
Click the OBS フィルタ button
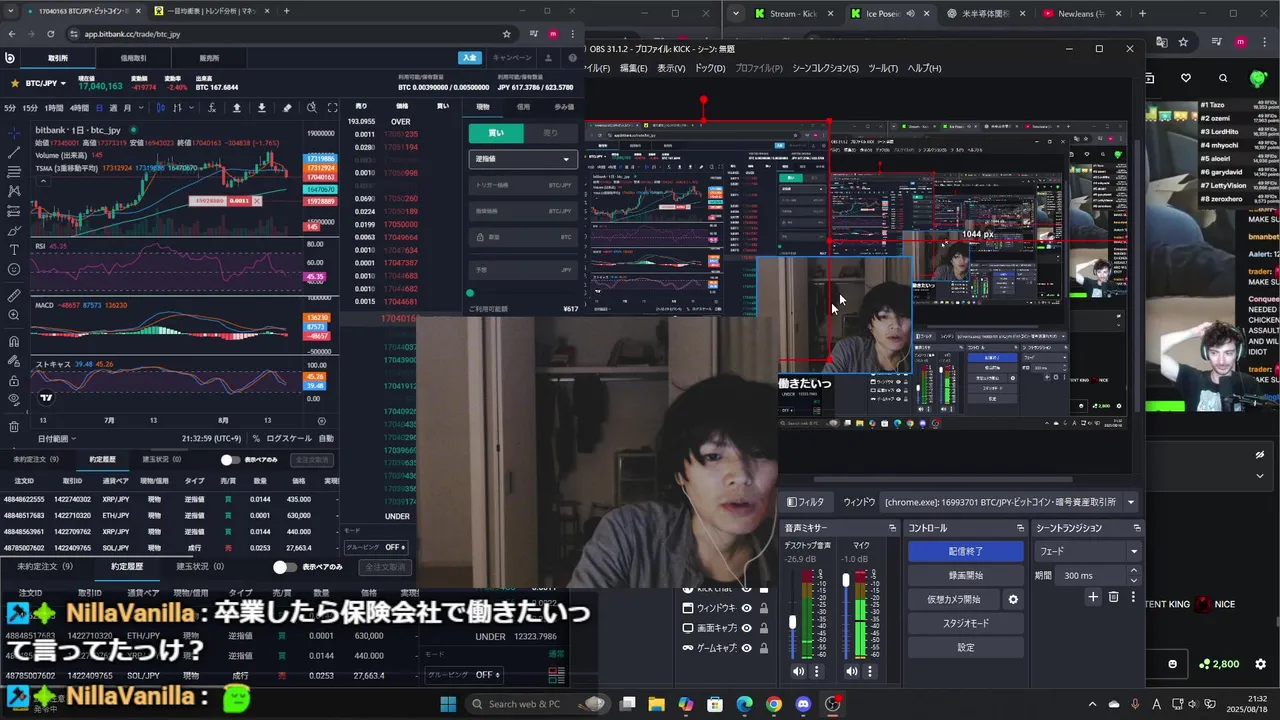click(x=806, y=502)
